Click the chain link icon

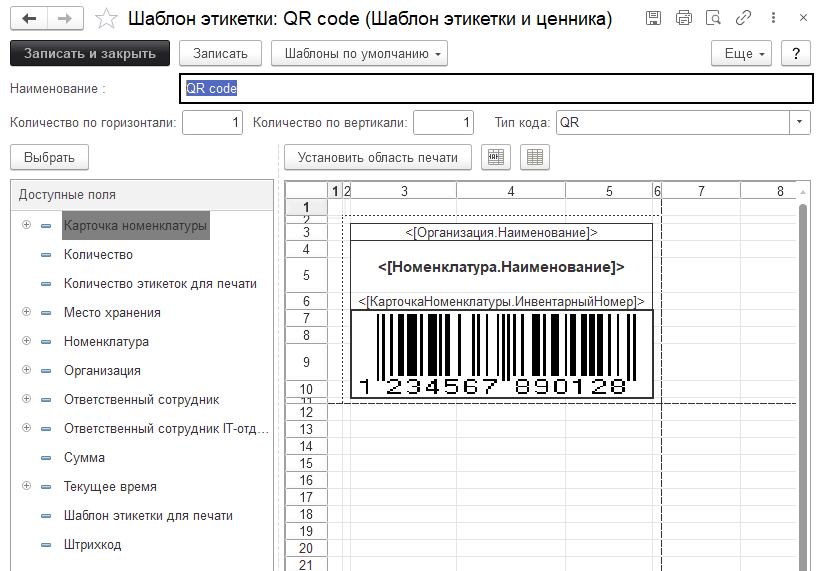(743, 19)
